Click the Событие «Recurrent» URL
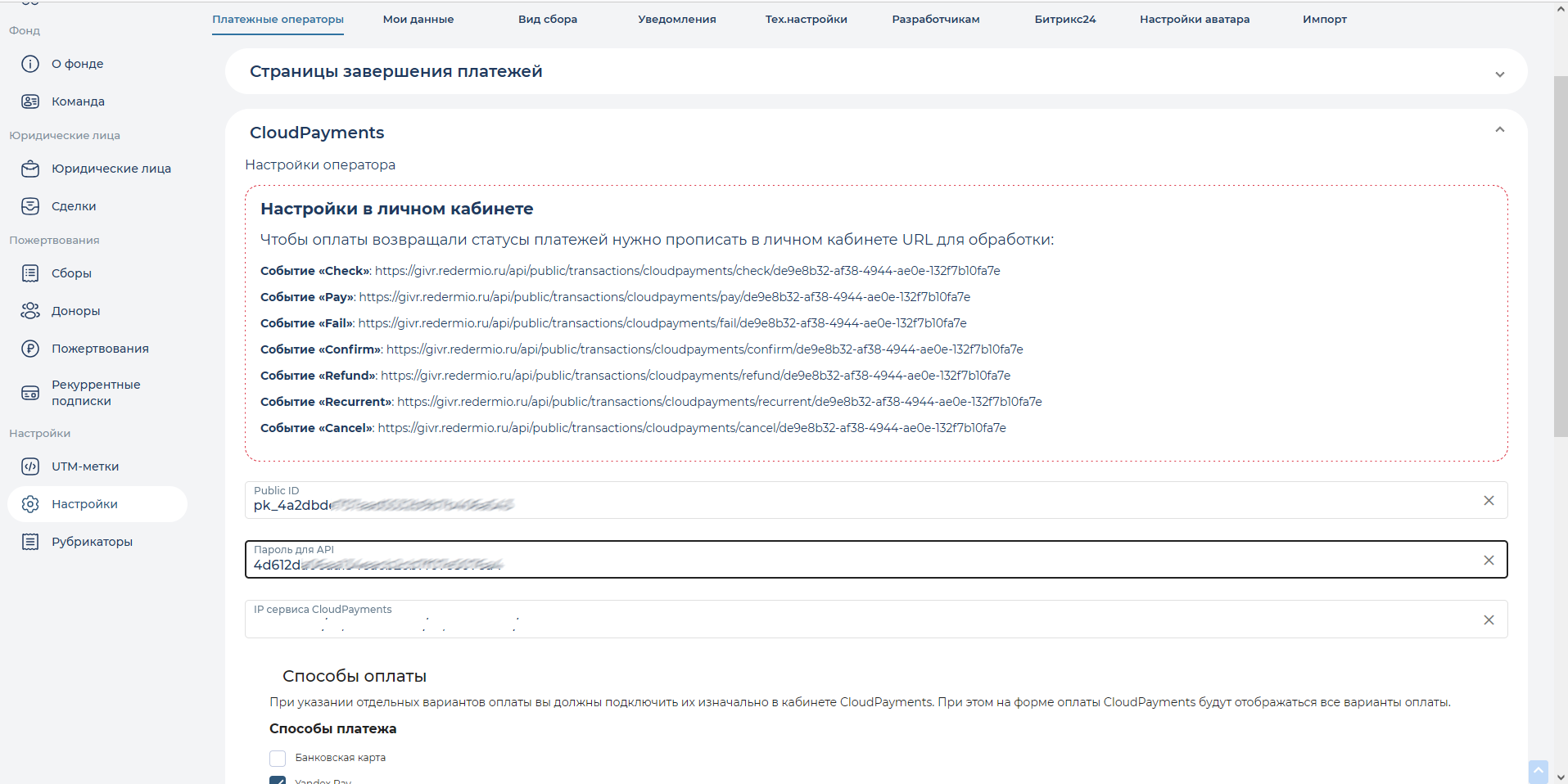The height and width of the screenshot is (784, 1568). tap(720, 402)
